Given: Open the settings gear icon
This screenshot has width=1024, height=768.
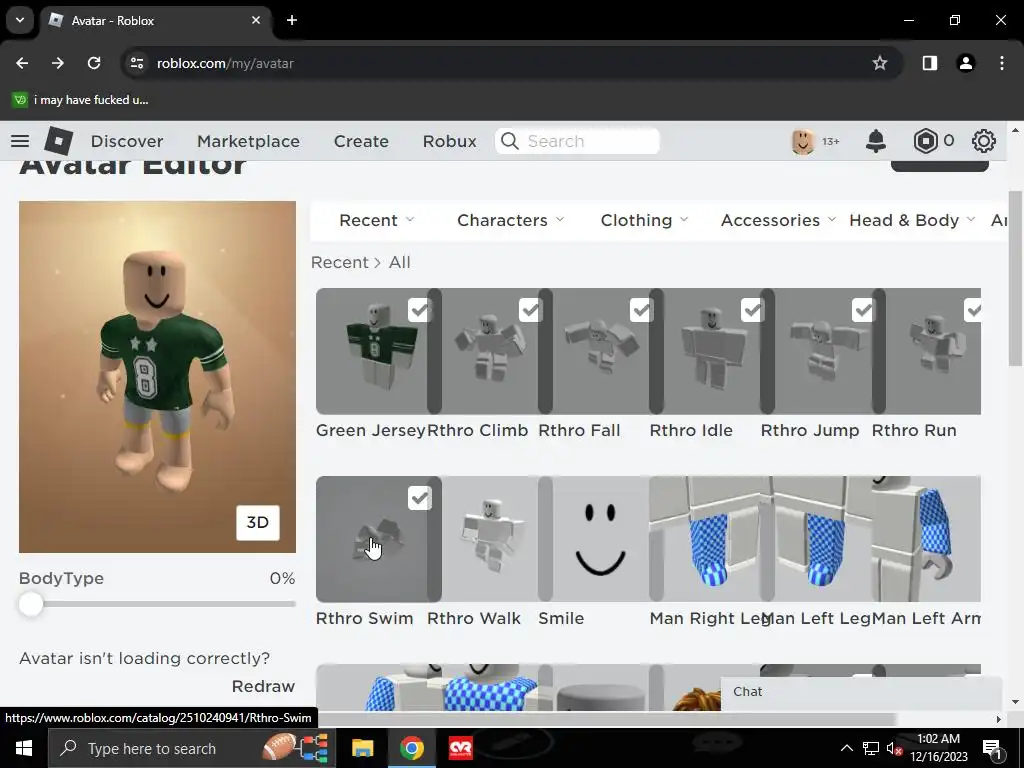Looking at the screenshot, I should tap(984, 141).
